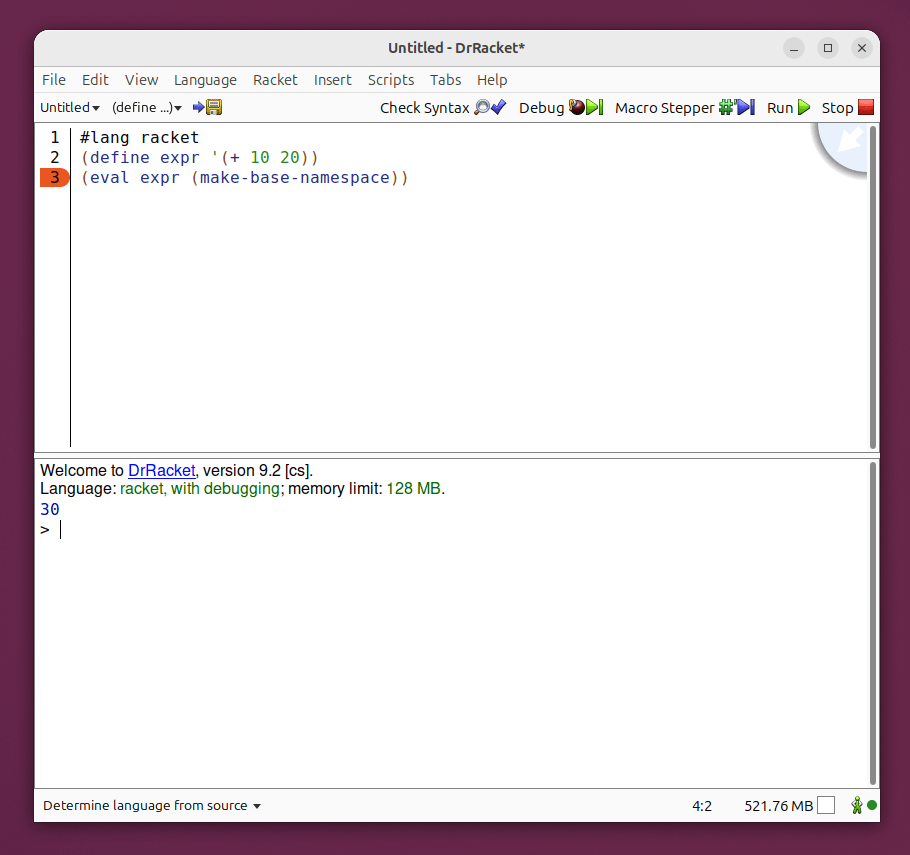Click the Run button label
910x855 pixels.
coord(780,108)
